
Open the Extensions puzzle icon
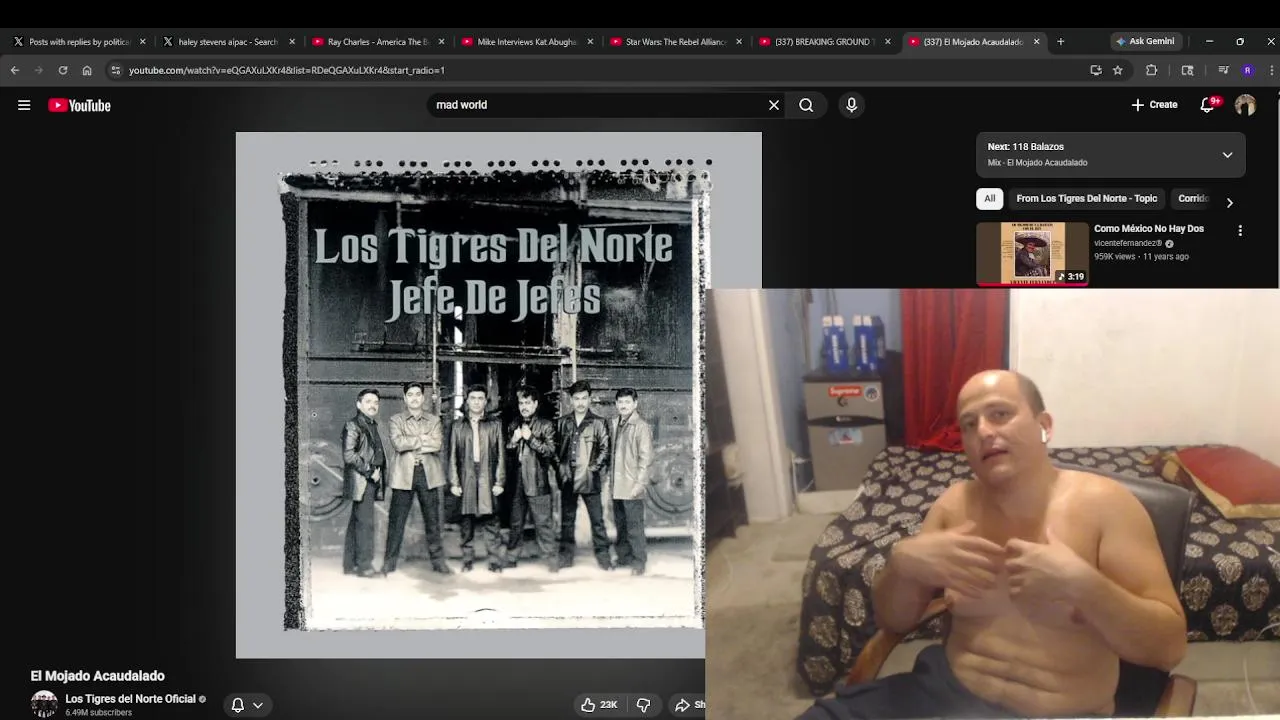click(1152, 70)
